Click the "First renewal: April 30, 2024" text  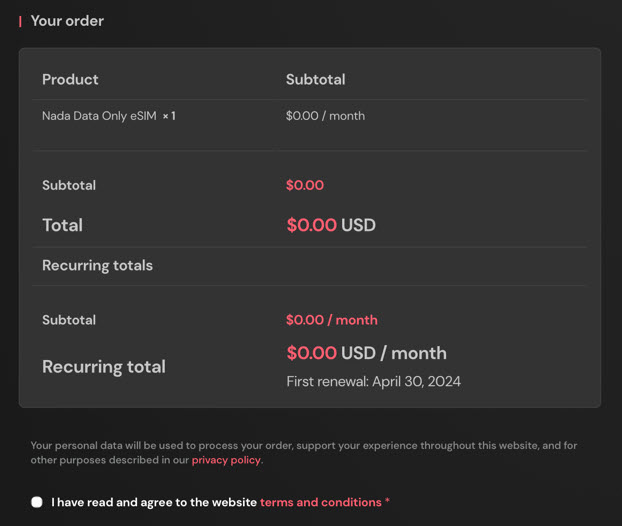point(373,381)
